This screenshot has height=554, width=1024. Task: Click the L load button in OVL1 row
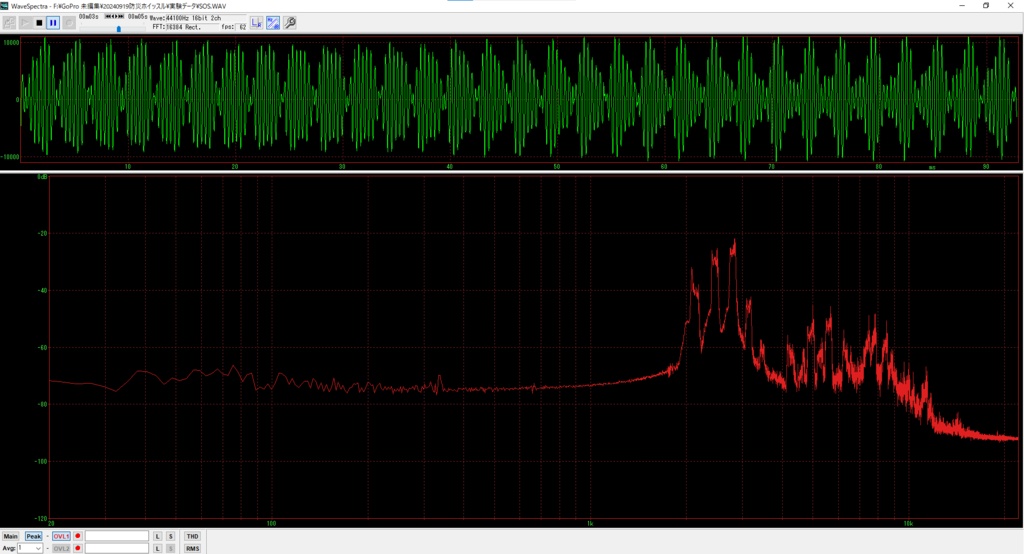(x=157, y=536)
